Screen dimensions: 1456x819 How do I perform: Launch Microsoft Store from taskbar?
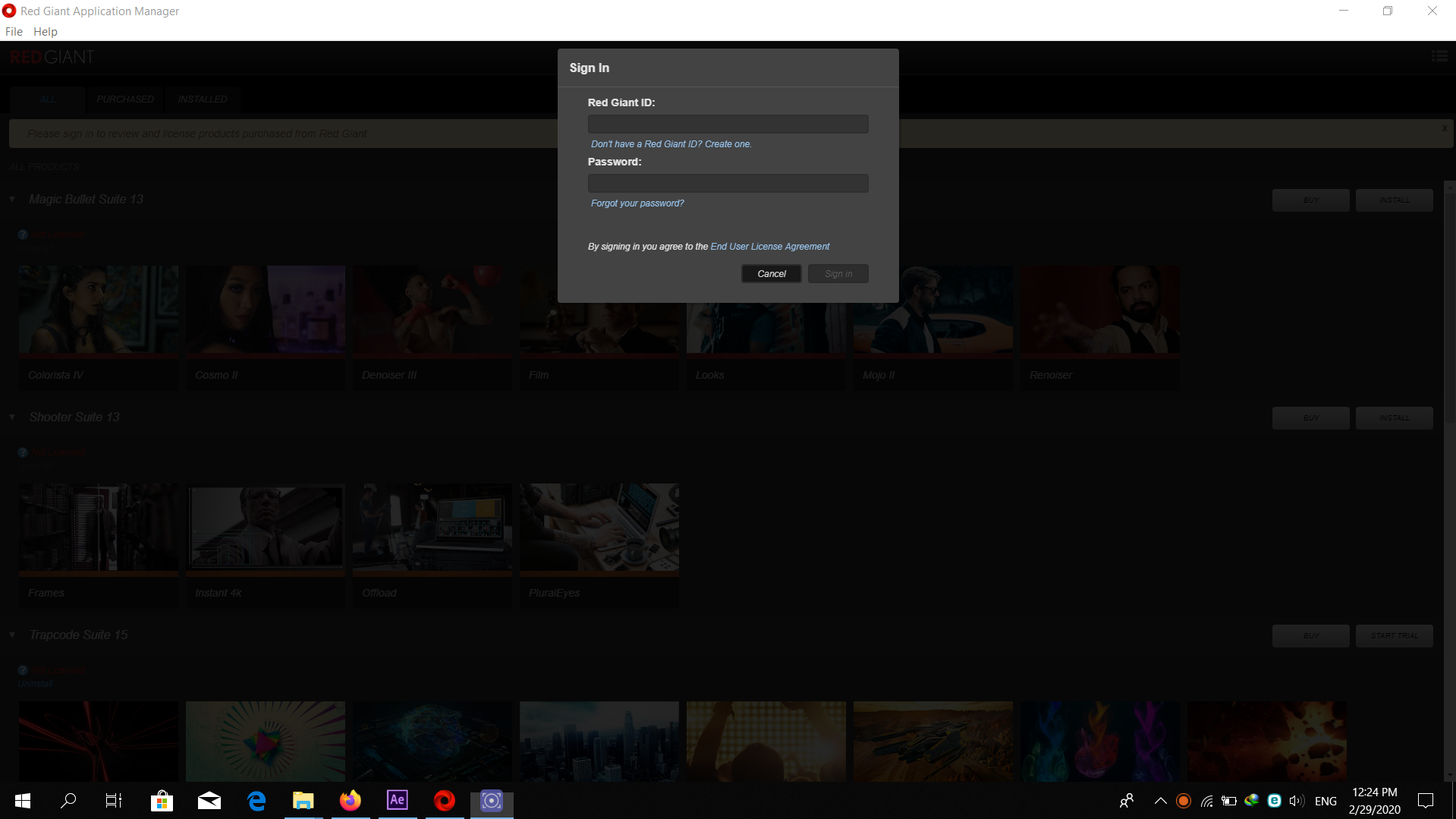[x=162, y=801]
